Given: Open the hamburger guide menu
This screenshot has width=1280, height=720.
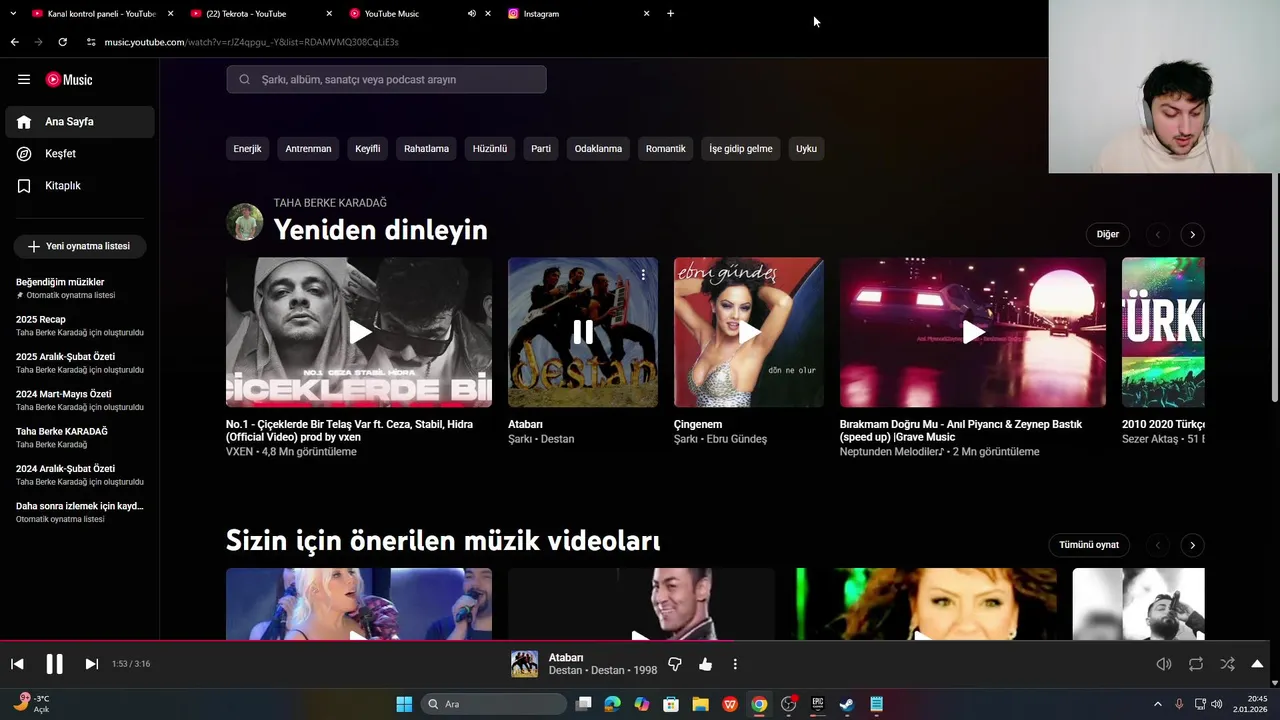Looking at the screenshot, I should [24, 79].
